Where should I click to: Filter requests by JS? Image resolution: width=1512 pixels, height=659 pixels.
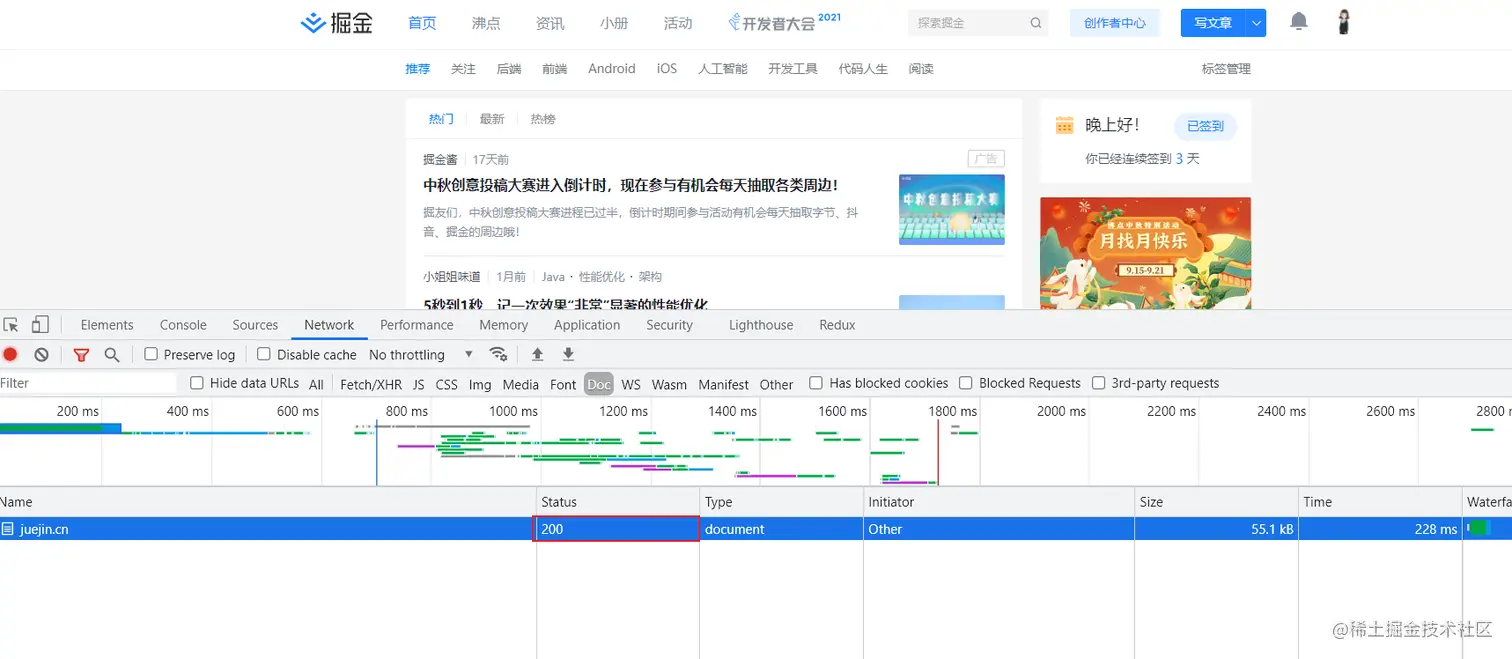[x=419, y=384]
